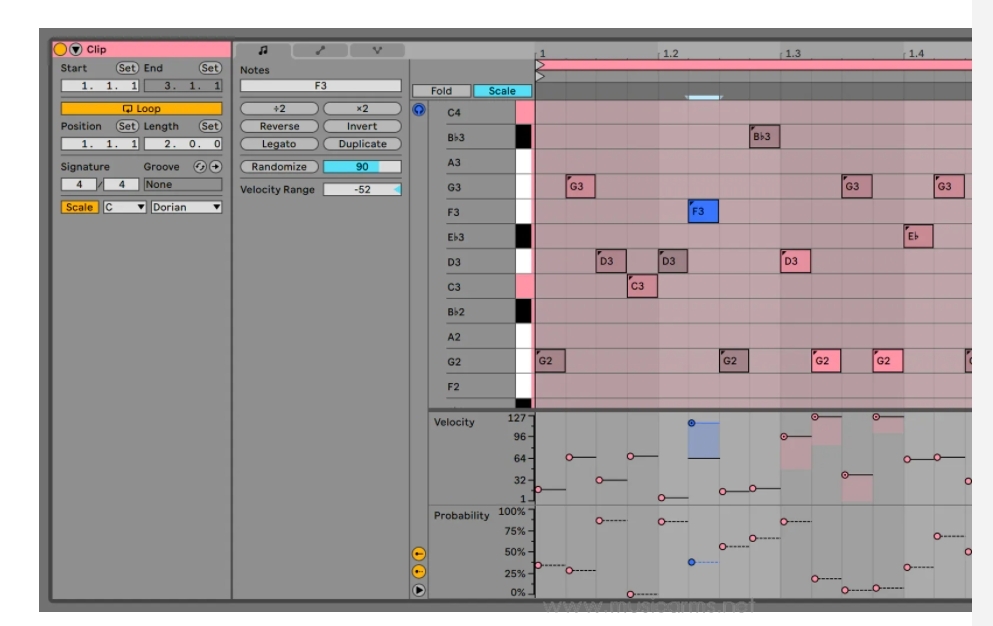Hide the probability lane toggle icon
This screenshot has height=626, width=993.
click(419, 571)
